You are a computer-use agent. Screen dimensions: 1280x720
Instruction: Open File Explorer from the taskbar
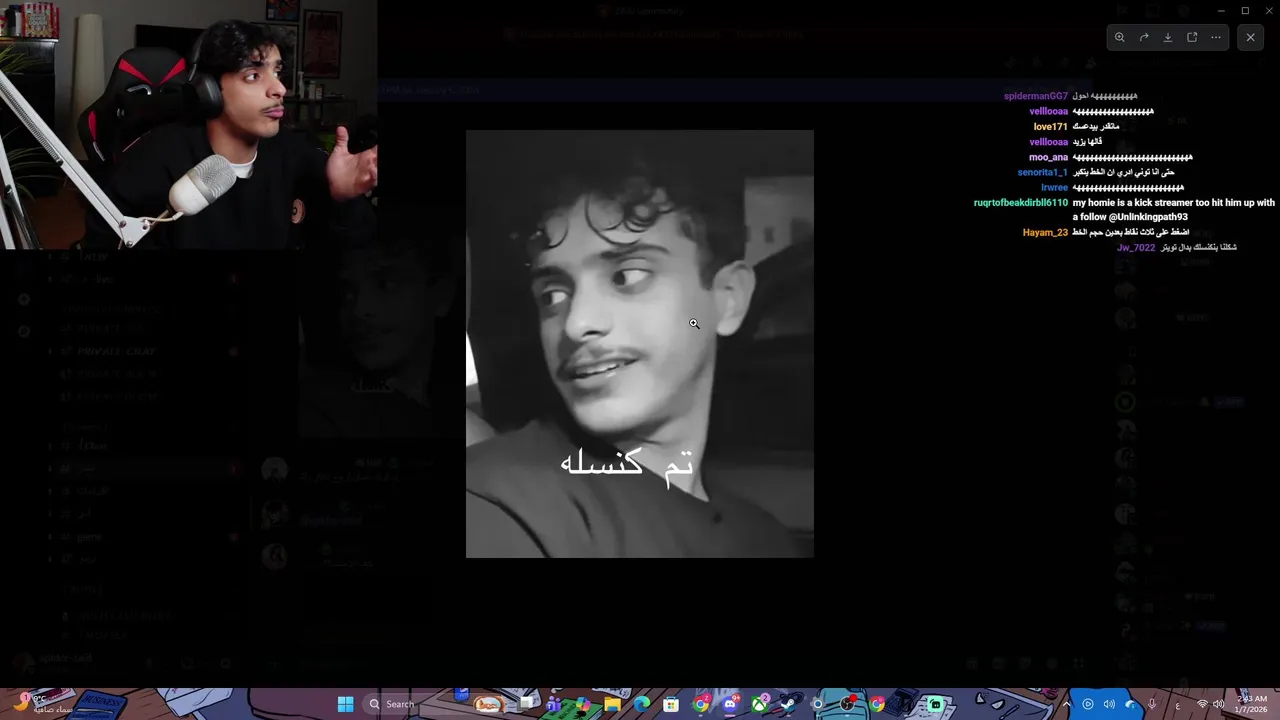pyautogui.click(x=613, y=704)
